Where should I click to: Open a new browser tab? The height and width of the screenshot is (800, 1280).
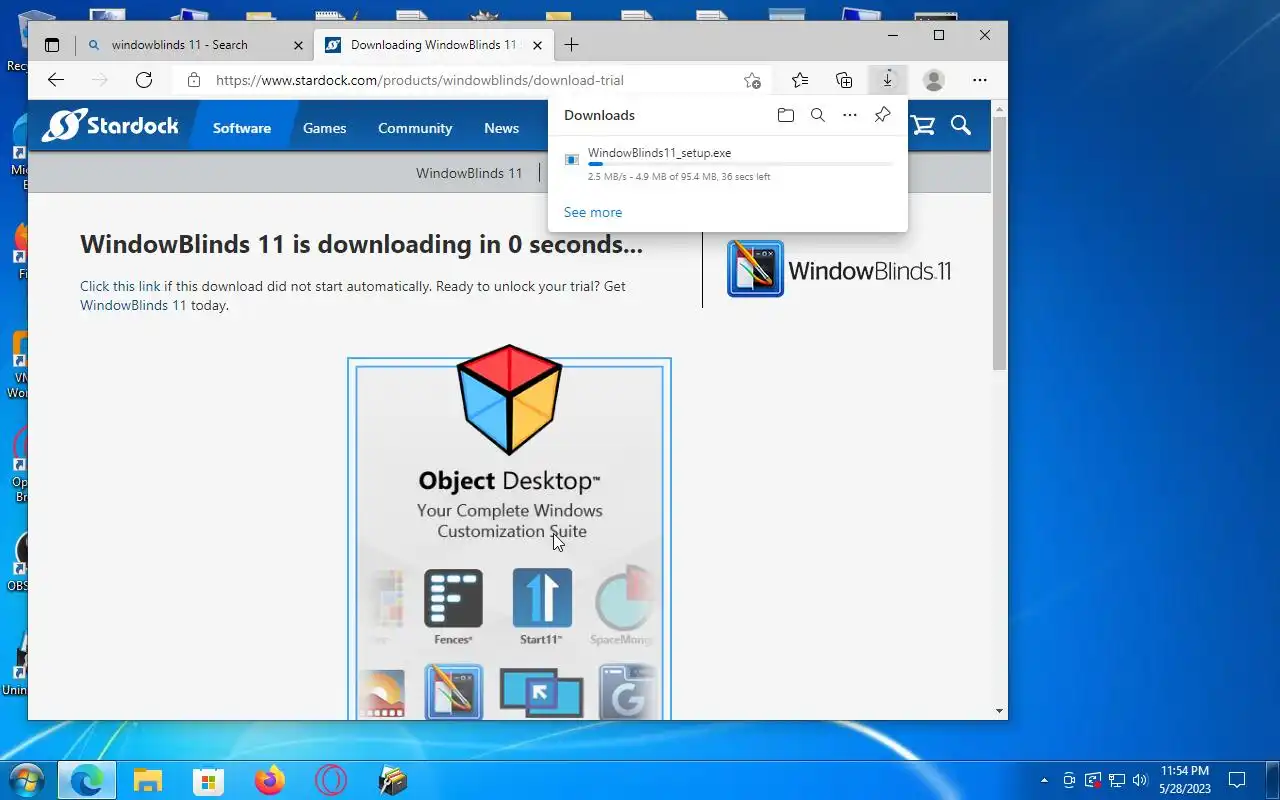pyautogui.click(x=571, y=45)
